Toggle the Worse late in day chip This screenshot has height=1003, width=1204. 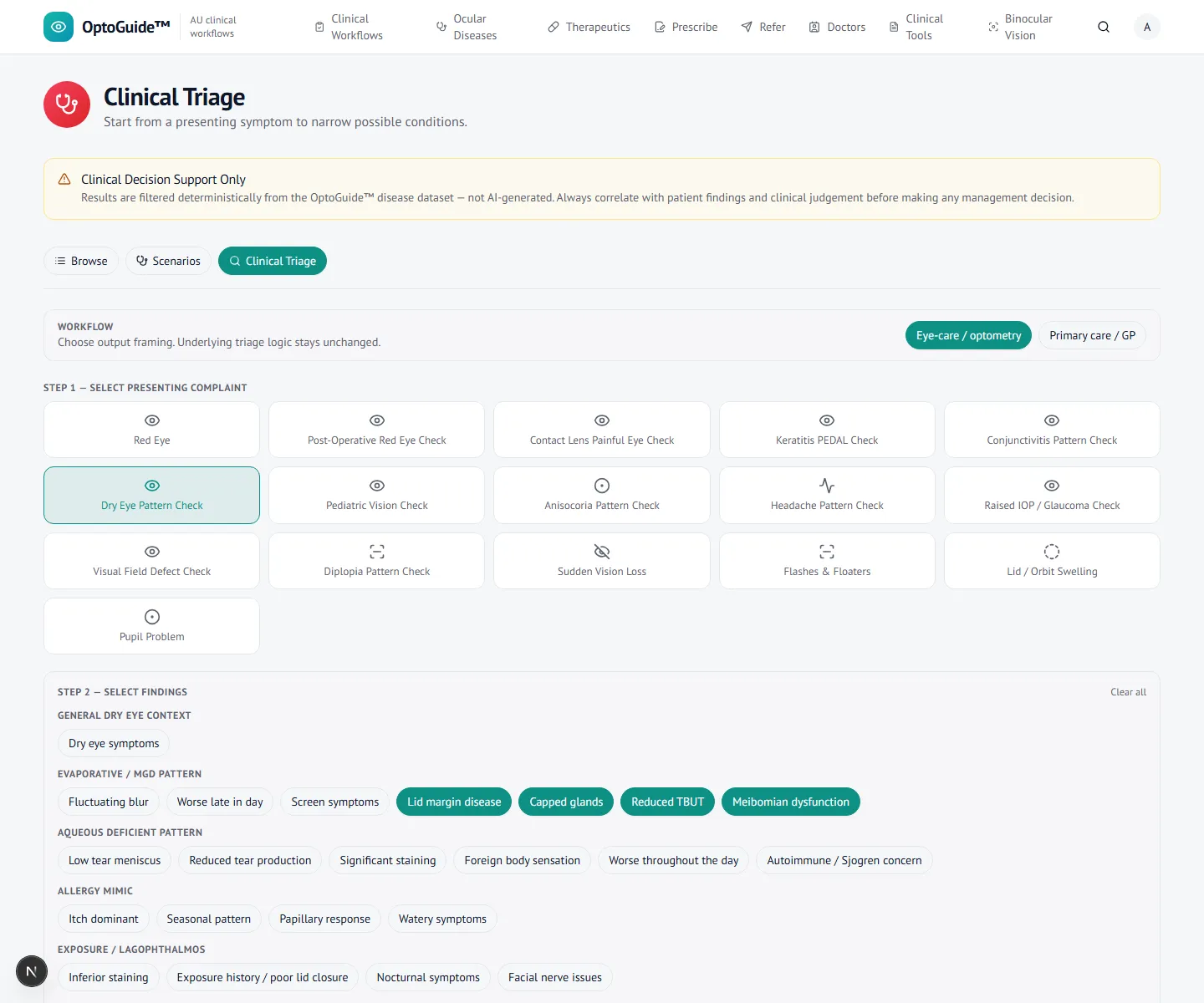(220, 802)
